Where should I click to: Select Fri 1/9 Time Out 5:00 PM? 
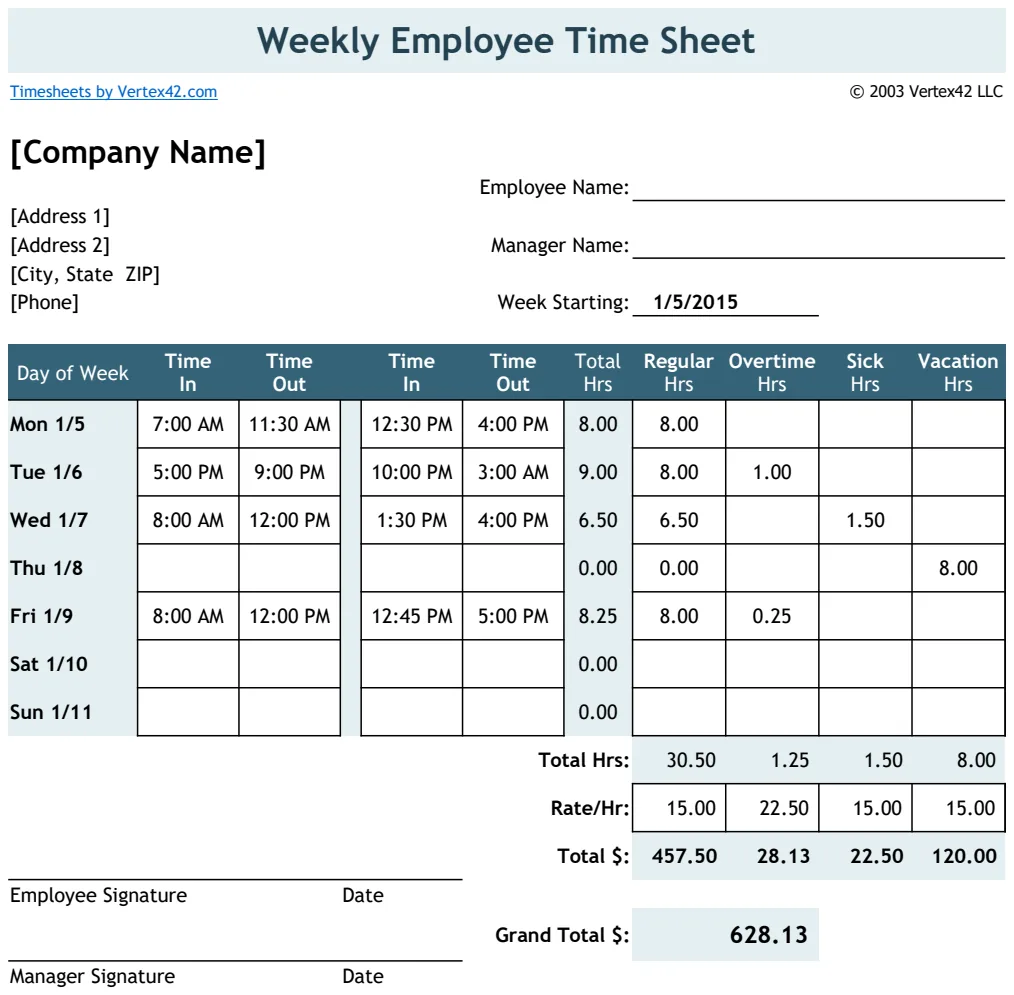pyautogui.click(x=513, y=616)
